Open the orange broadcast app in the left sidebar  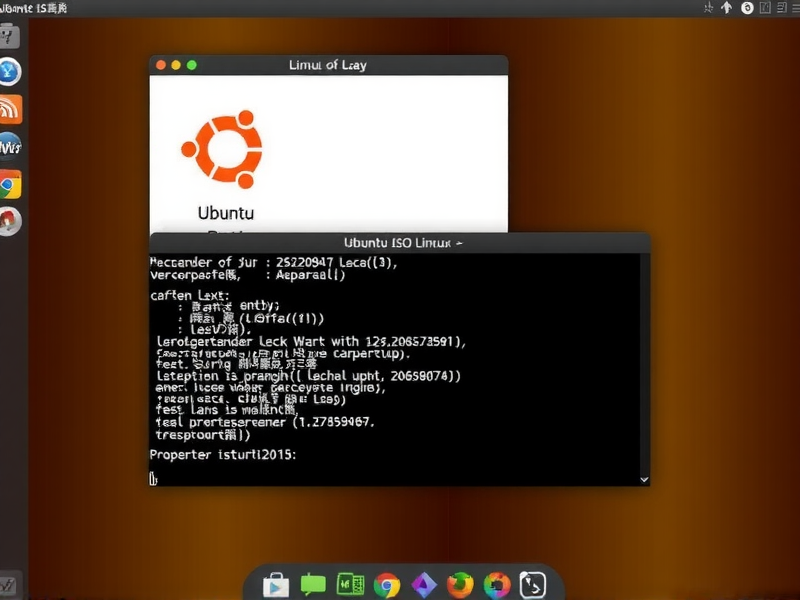pos(9,109)
